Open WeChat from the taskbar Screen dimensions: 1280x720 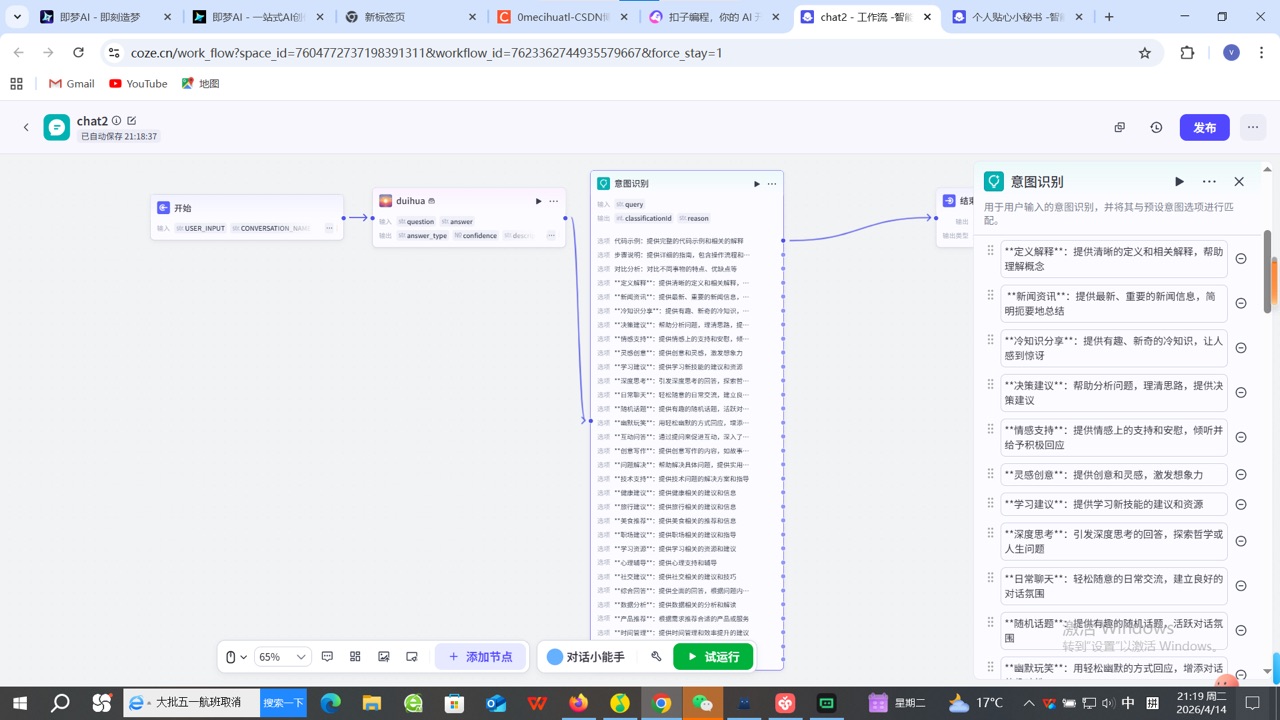click(x=703, y=703)
